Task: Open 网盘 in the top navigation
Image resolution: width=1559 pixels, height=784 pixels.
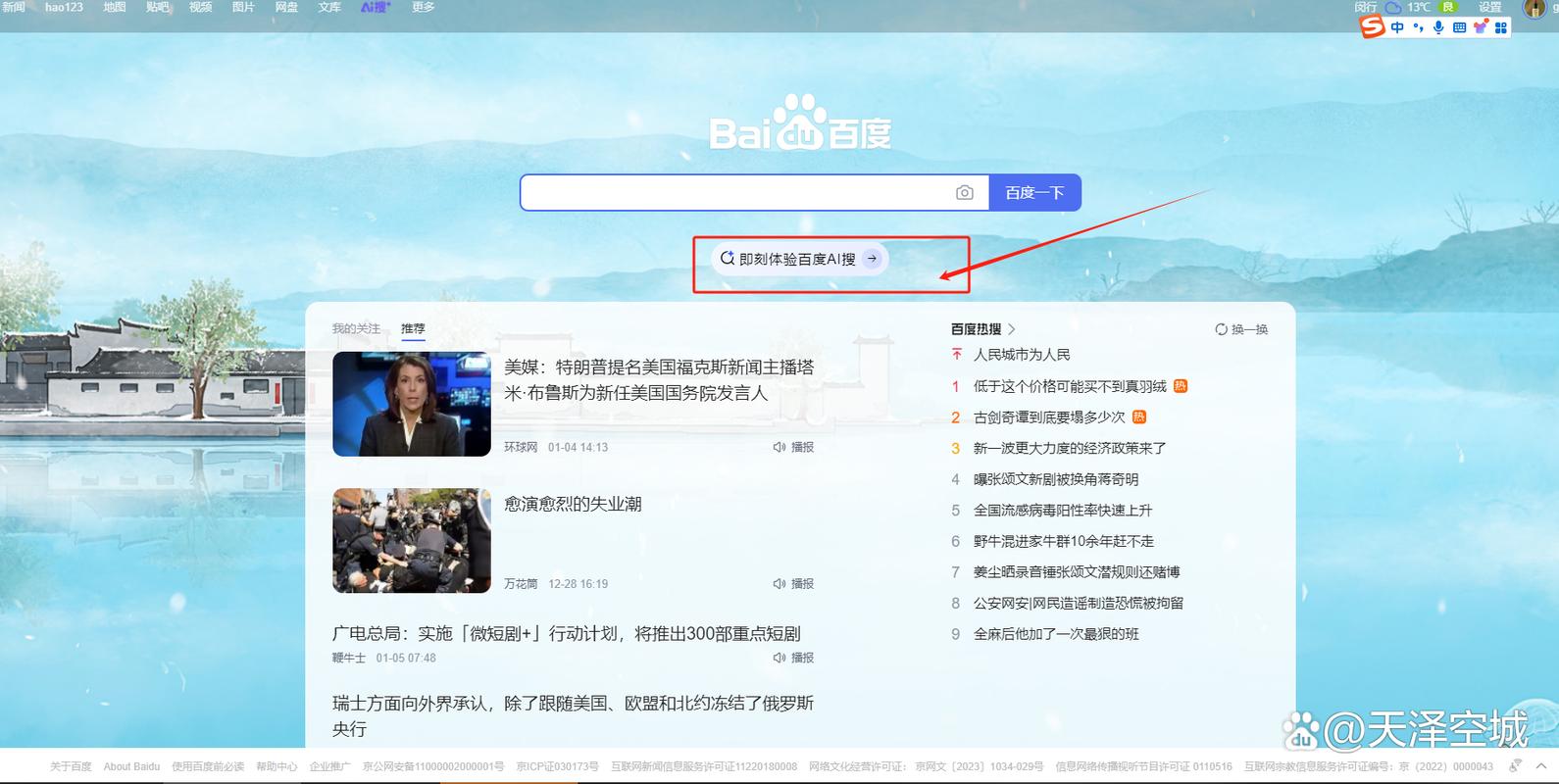Action: 286,7
